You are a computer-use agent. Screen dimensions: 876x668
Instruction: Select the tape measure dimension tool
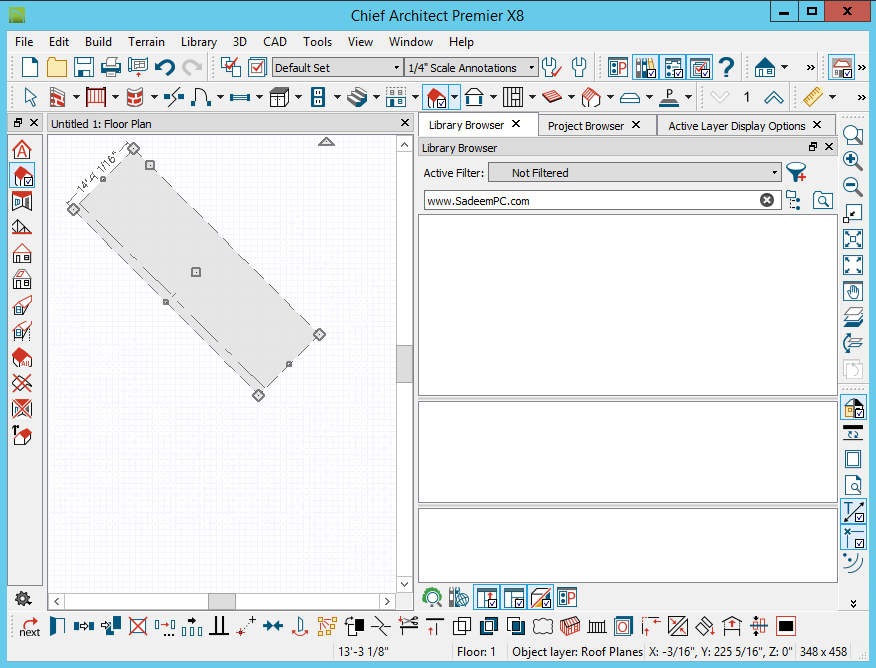(x=813, y=97)
